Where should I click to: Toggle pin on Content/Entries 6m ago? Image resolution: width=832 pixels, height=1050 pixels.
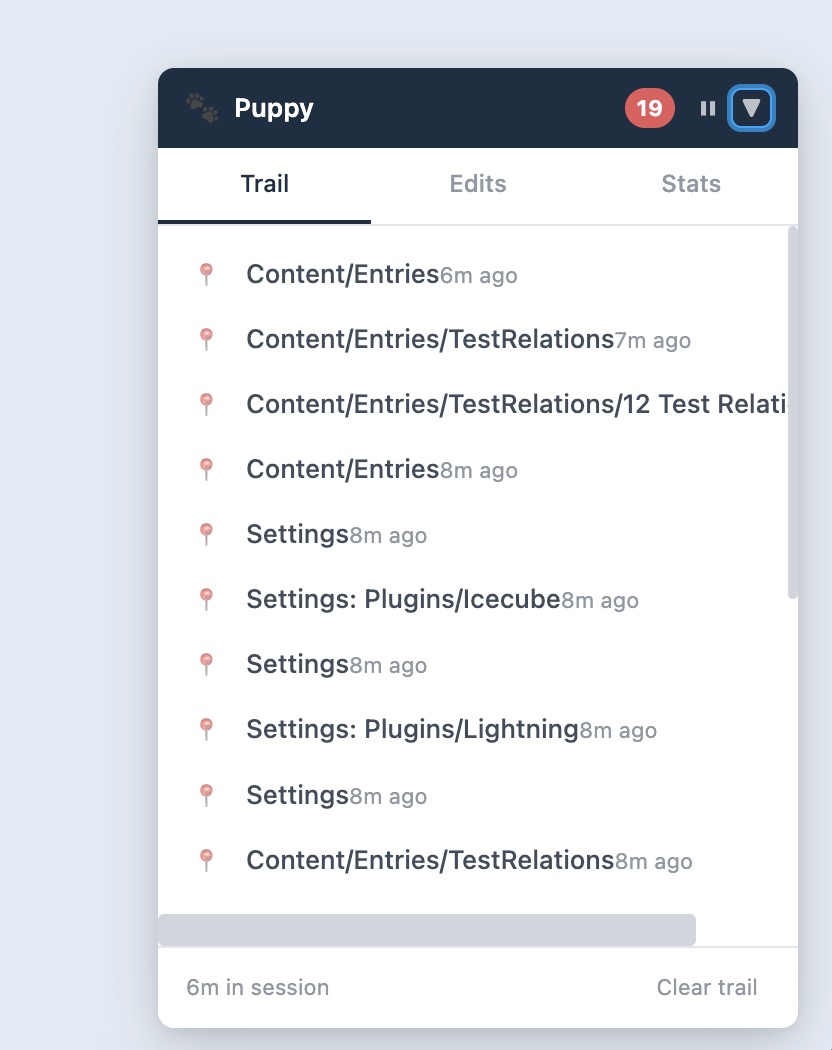(x=206, y=274)
